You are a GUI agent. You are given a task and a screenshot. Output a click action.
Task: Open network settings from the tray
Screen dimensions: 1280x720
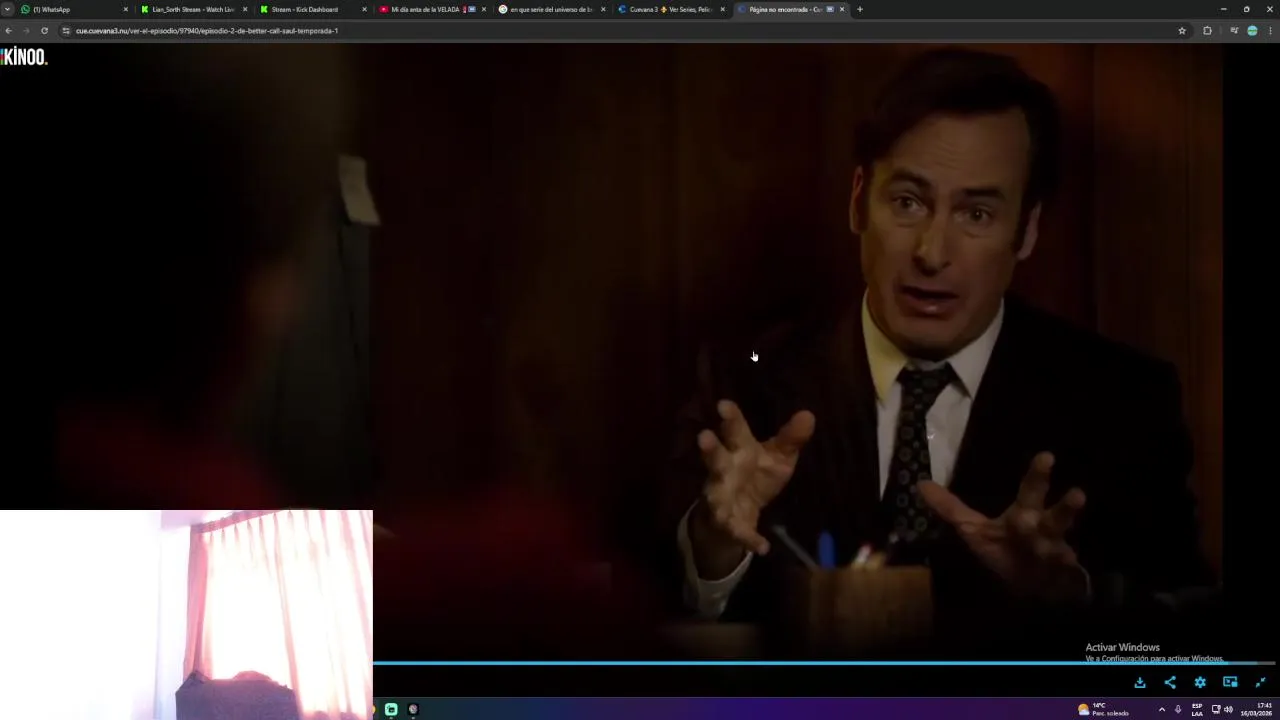point(1216,709)
